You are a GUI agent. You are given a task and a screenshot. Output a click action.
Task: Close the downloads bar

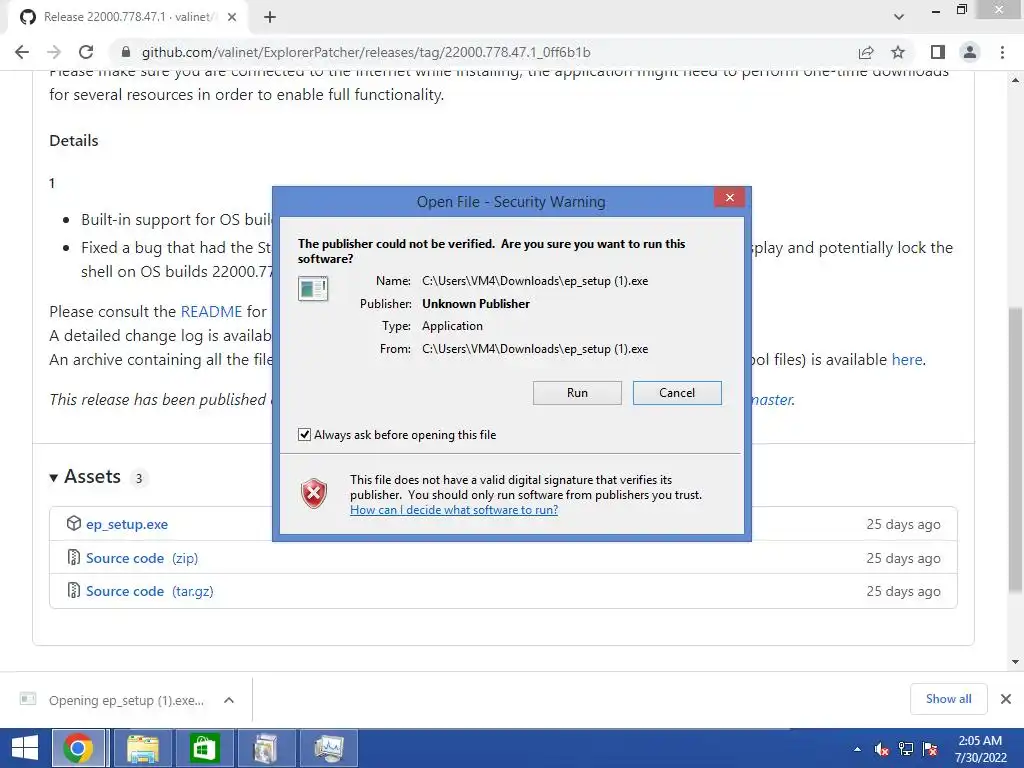[1006, 699]
